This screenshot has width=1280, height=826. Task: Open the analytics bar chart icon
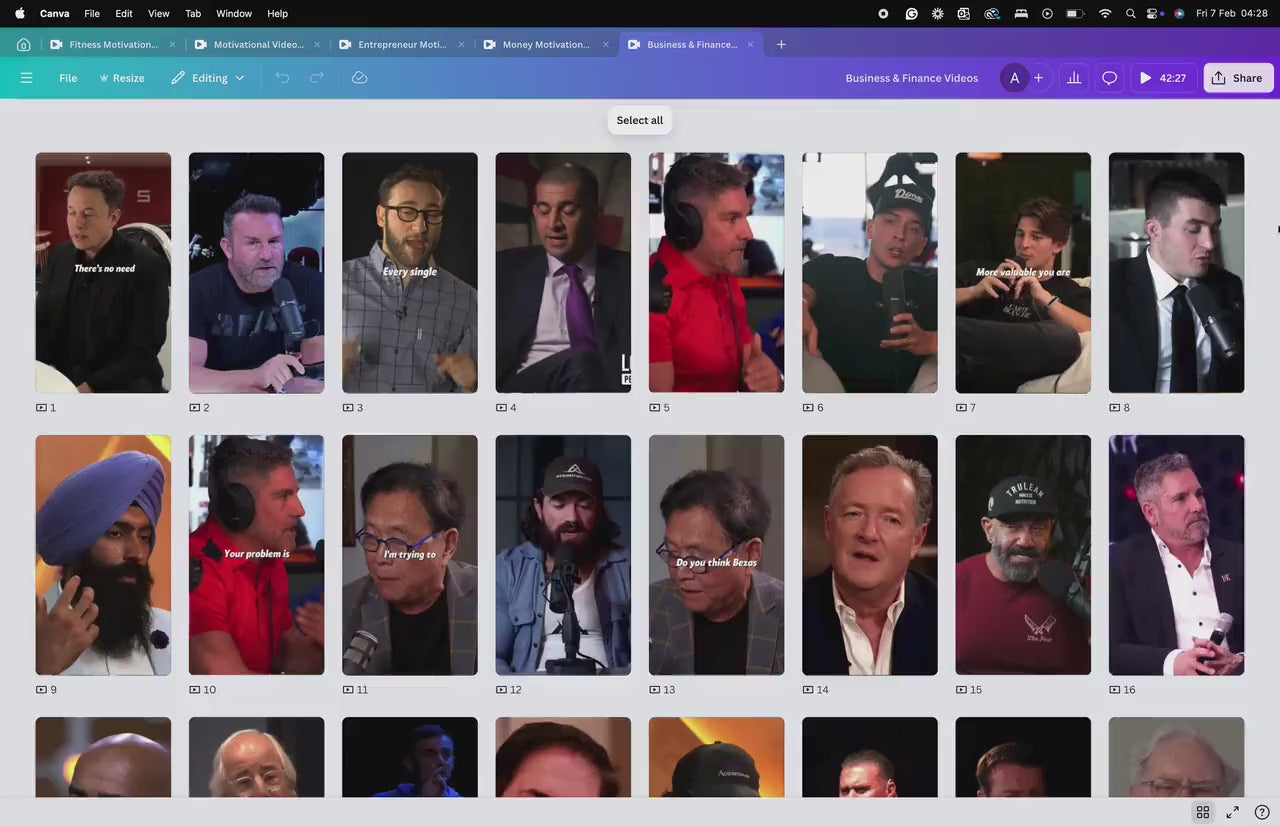(x=1074, y=78)
